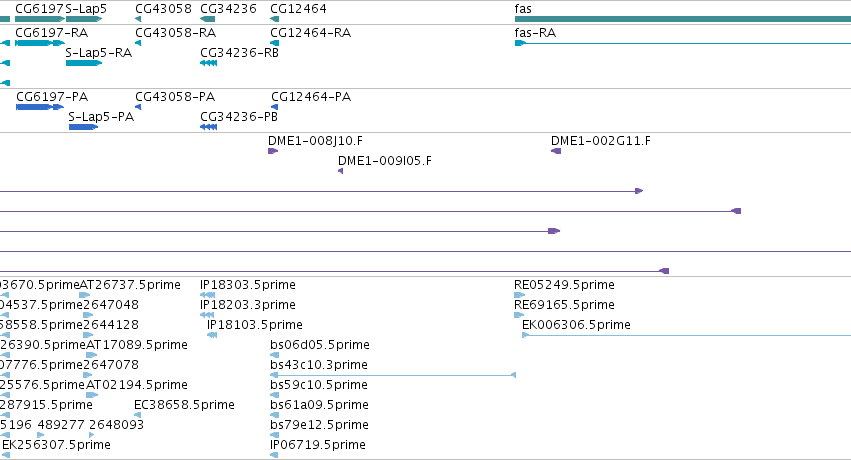Click the 2647078 feature label
Image resolution: width=851 pixels, height=460 pixels.
[x=111, y=365]
